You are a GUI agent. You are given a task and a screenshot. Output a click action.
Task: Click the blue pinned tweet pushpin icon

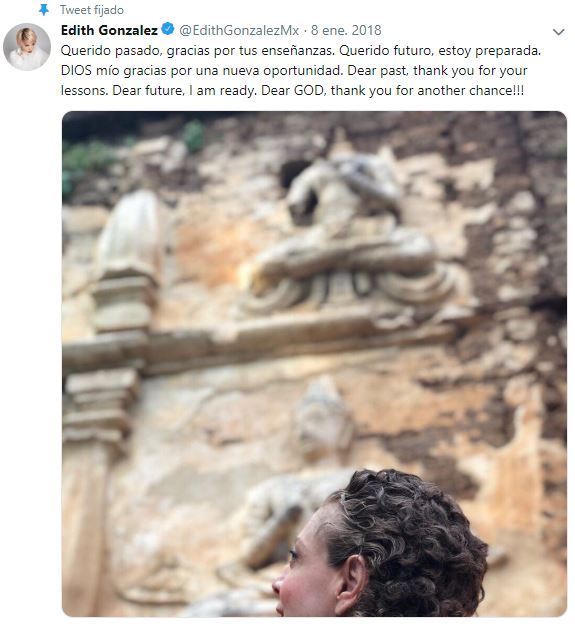click(x=43, y=10)
